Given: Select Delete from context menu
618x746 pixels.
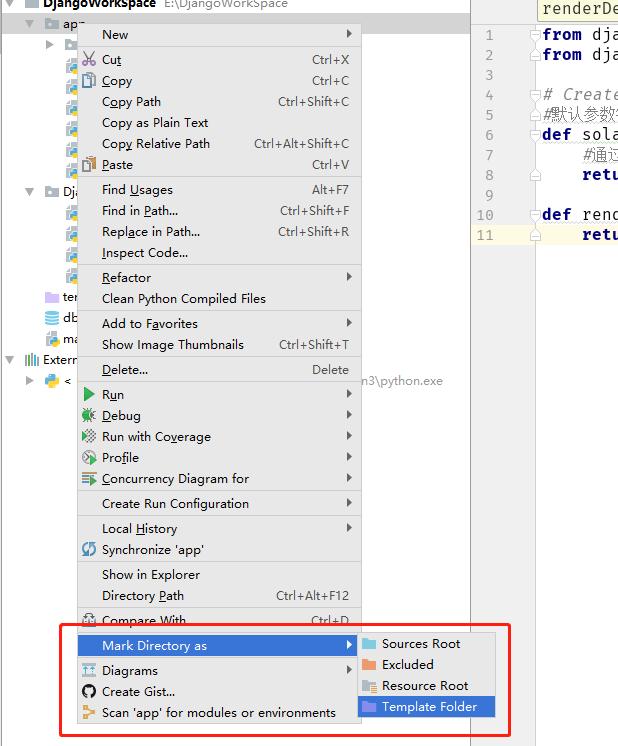Looking at the screenshot, I should coord(219,370).
